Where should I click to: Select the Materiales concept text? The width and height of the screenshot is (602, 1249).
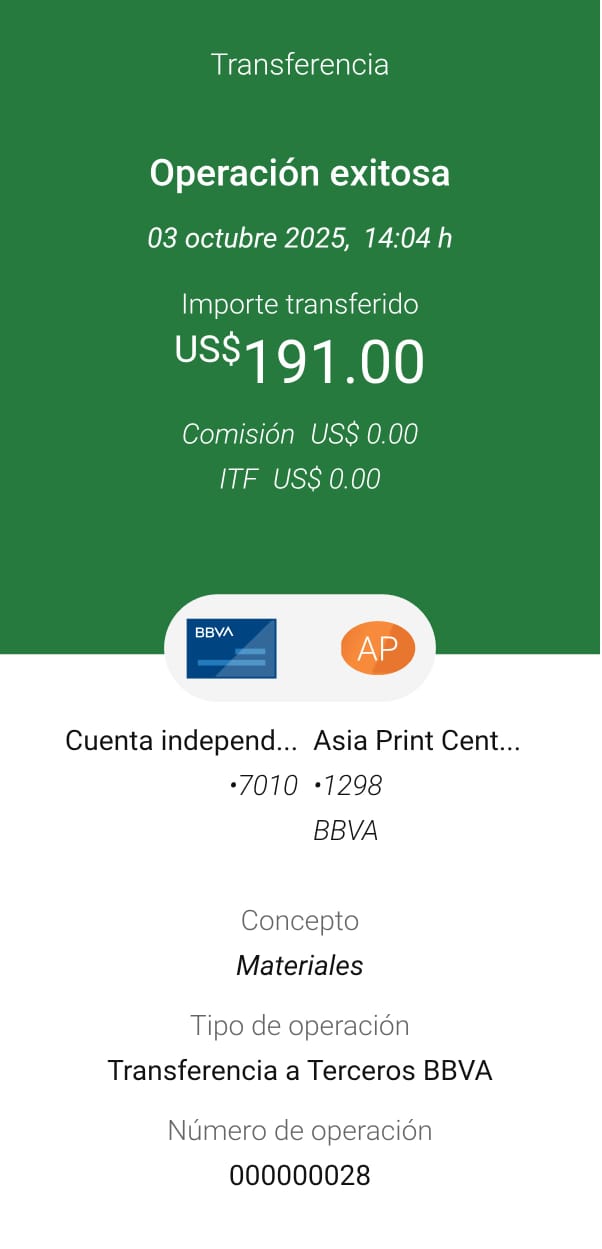pyautogui.click(x=300, y=966)
